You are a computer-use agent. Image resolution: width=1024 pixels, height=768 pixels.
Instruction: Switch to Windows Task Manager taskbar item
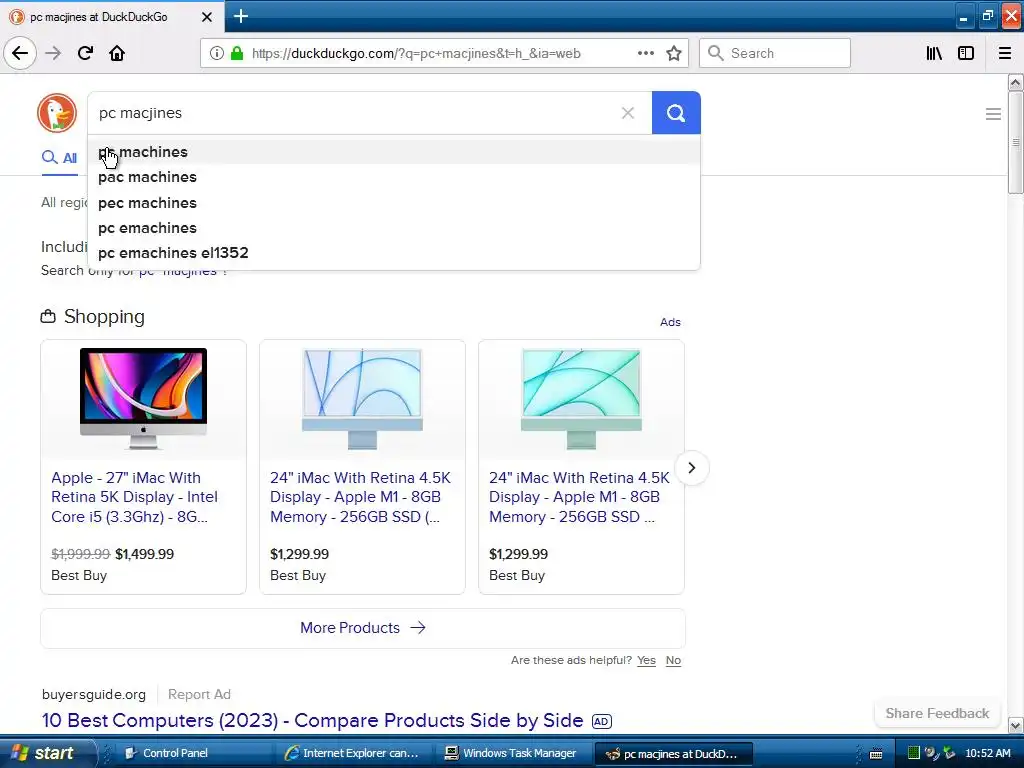click(512, 753)
